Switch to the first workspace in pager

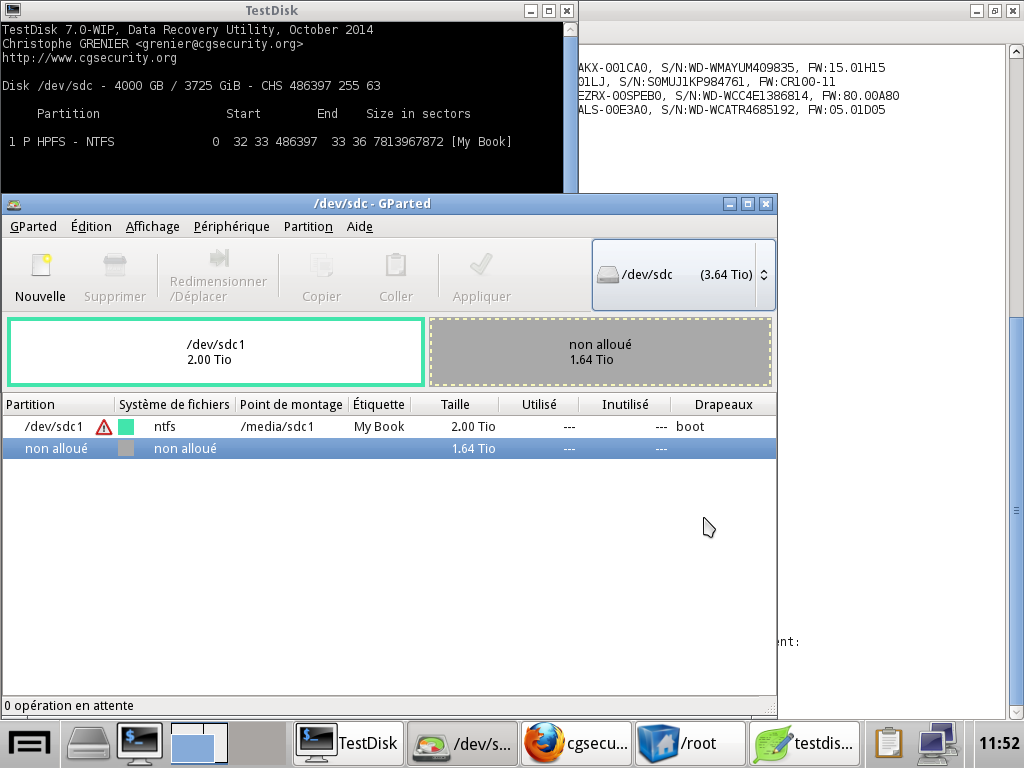[199, 743]
